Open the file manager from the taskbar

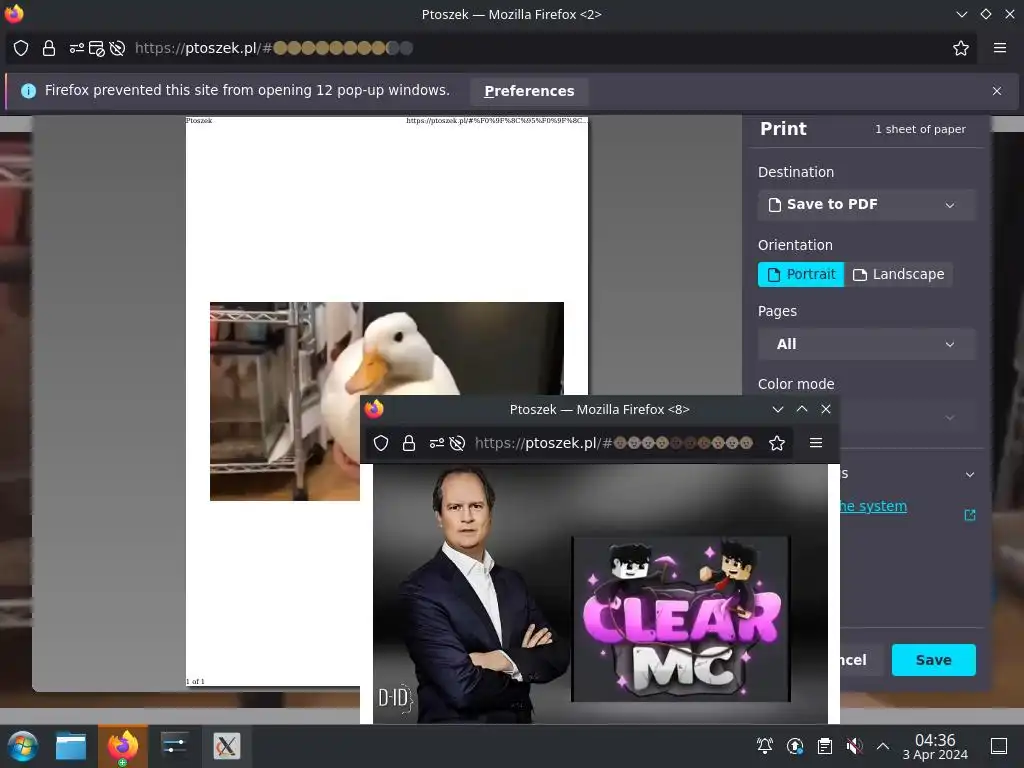tap(71, 746)
